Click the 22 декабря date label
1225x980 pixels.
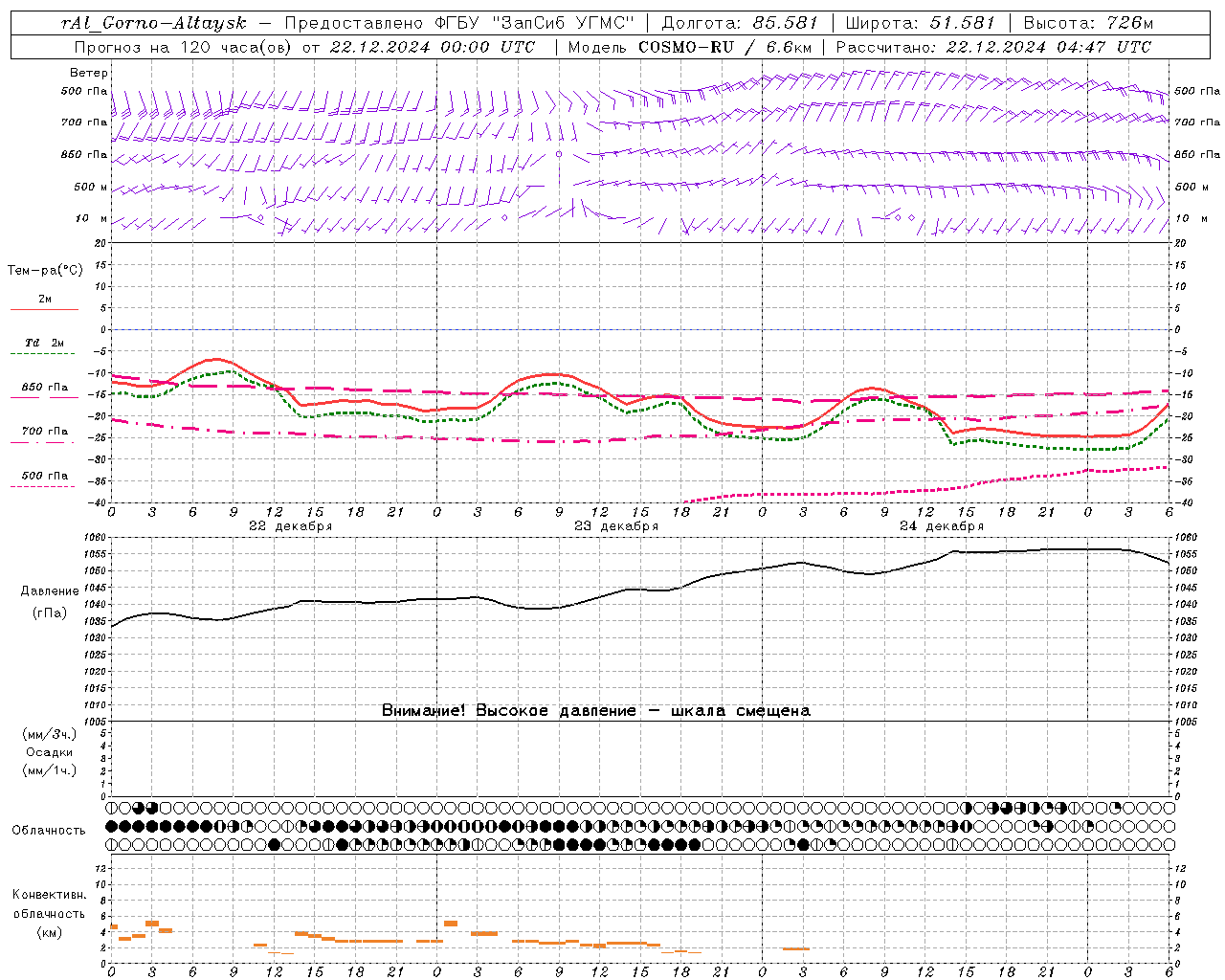click(291, 526)
